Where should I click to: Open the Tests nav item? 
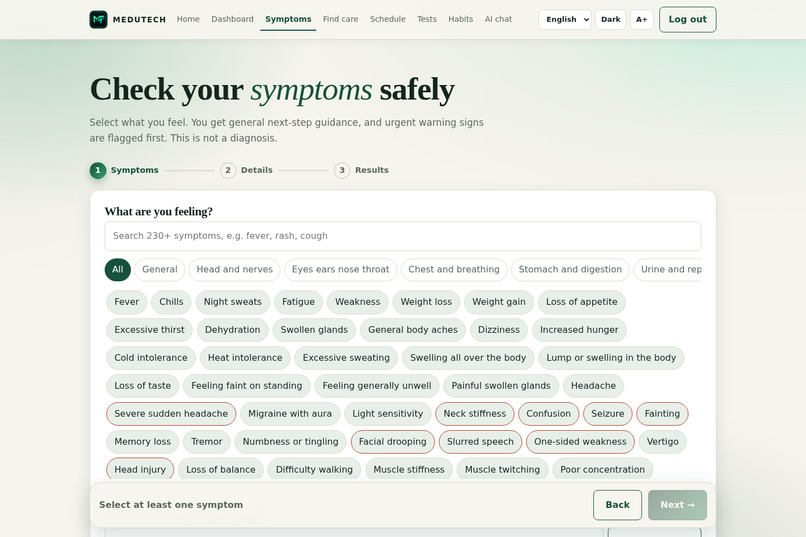(x=427, y=19)
